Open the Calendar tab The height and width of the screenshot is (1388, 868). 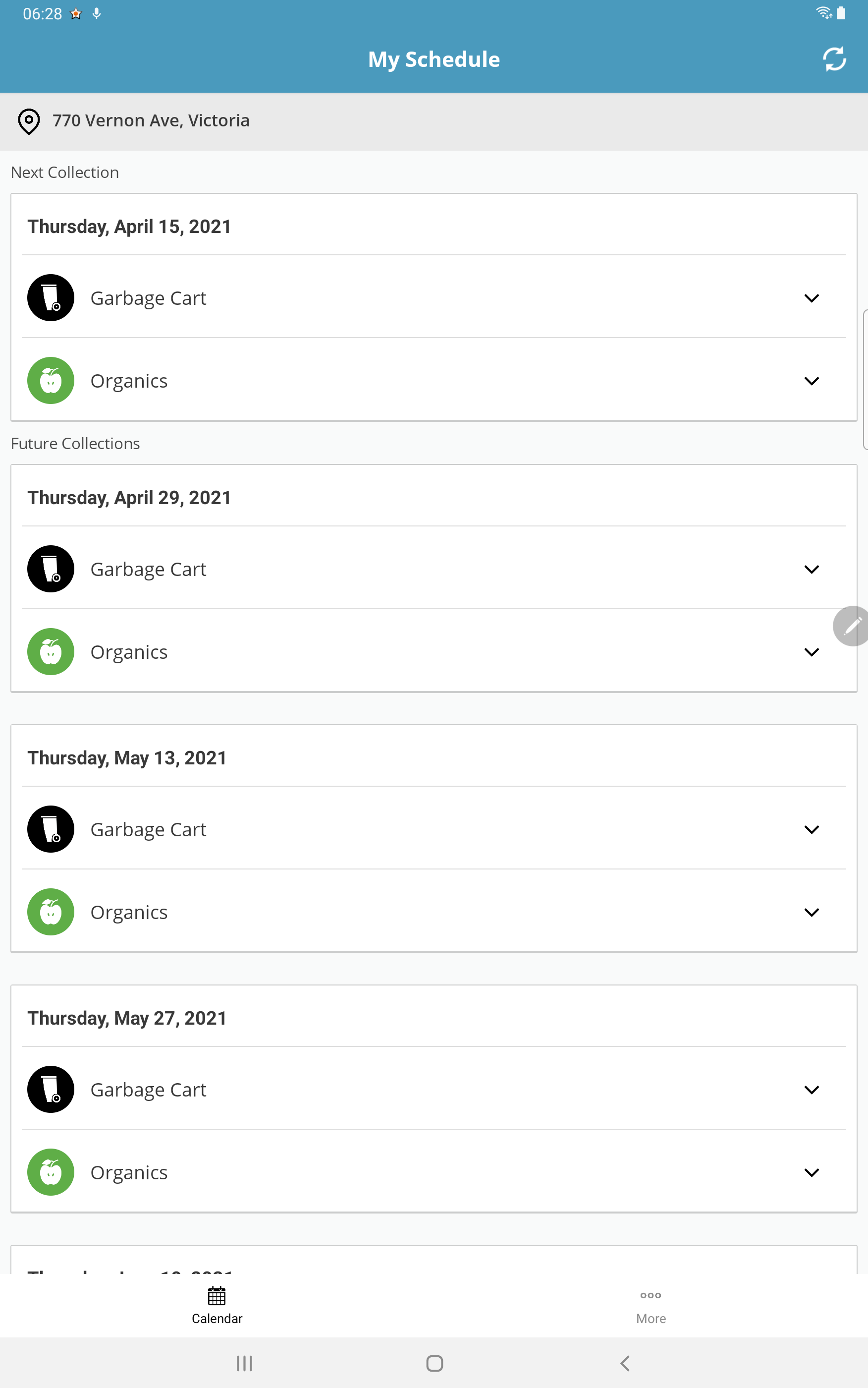click(x=217, y=1305)
